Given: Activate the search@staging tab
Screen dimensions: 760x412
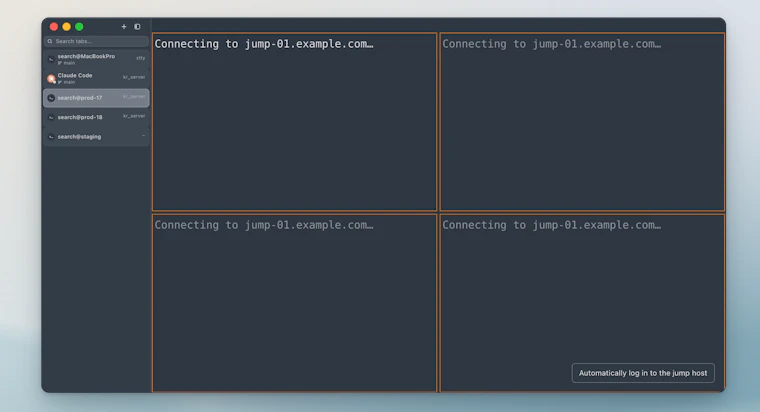Looking at the screenshot, I should [x=96, y=137].
